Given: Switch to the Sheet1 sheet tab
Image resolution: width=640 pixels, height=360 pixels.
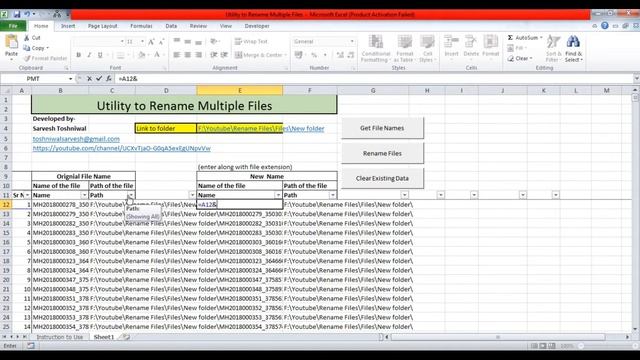Looking at the screenshot, I should pyautogui.click(x=104, y=337).
